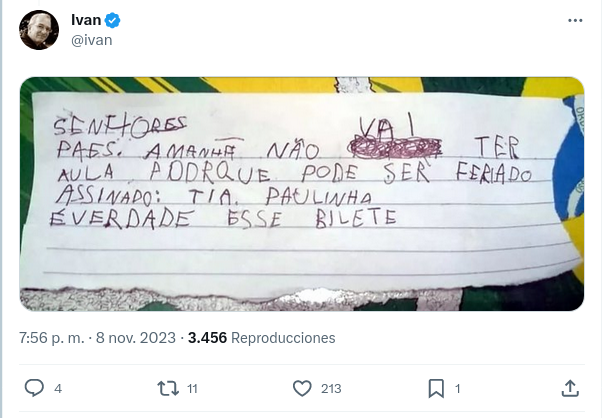Click the 3.456 view count number
The width and height of the screenshot is (606, 418).
[207, 338]
